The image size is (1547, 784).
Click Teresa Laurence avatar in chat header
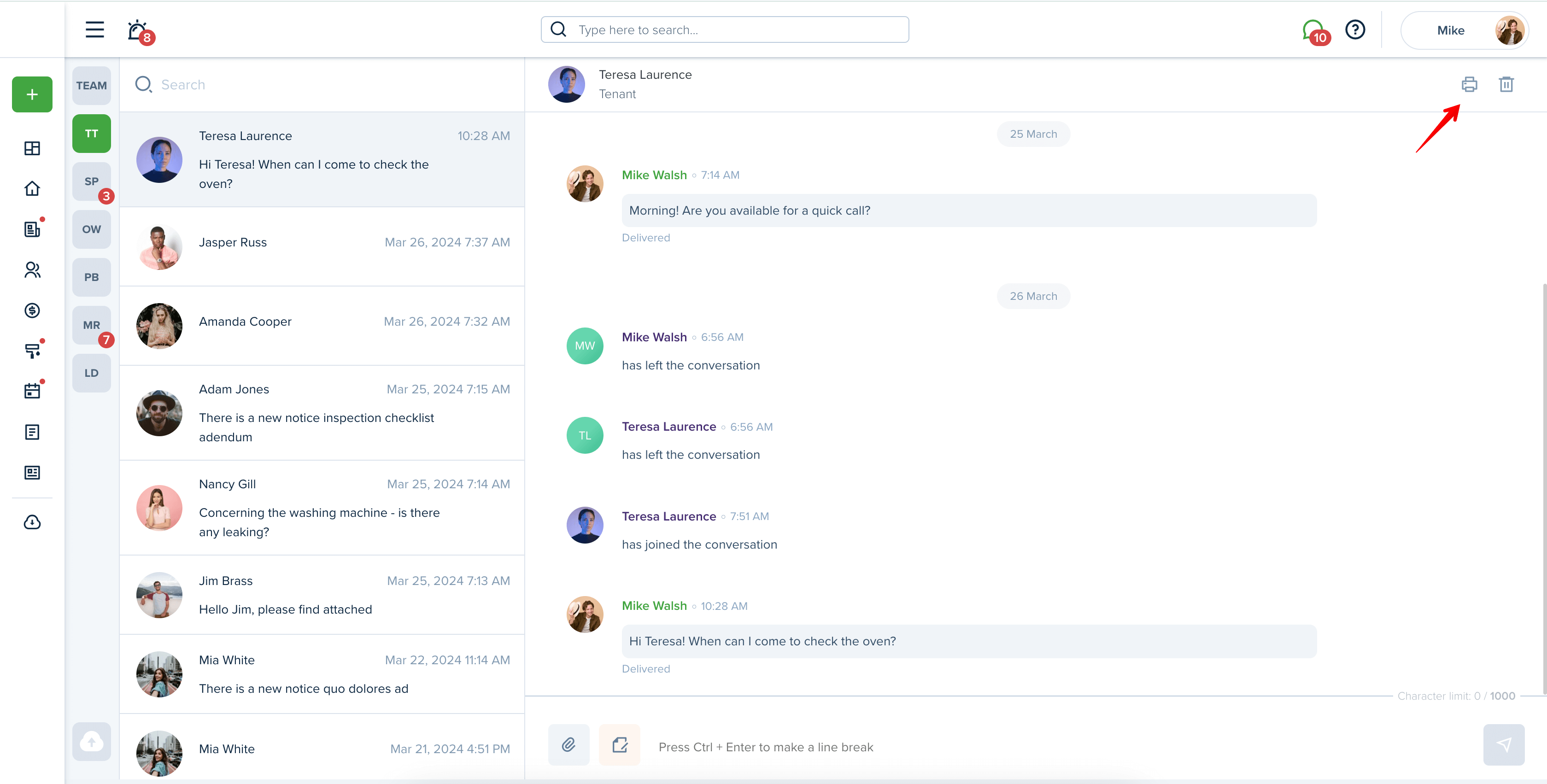(x=566, y=84)
